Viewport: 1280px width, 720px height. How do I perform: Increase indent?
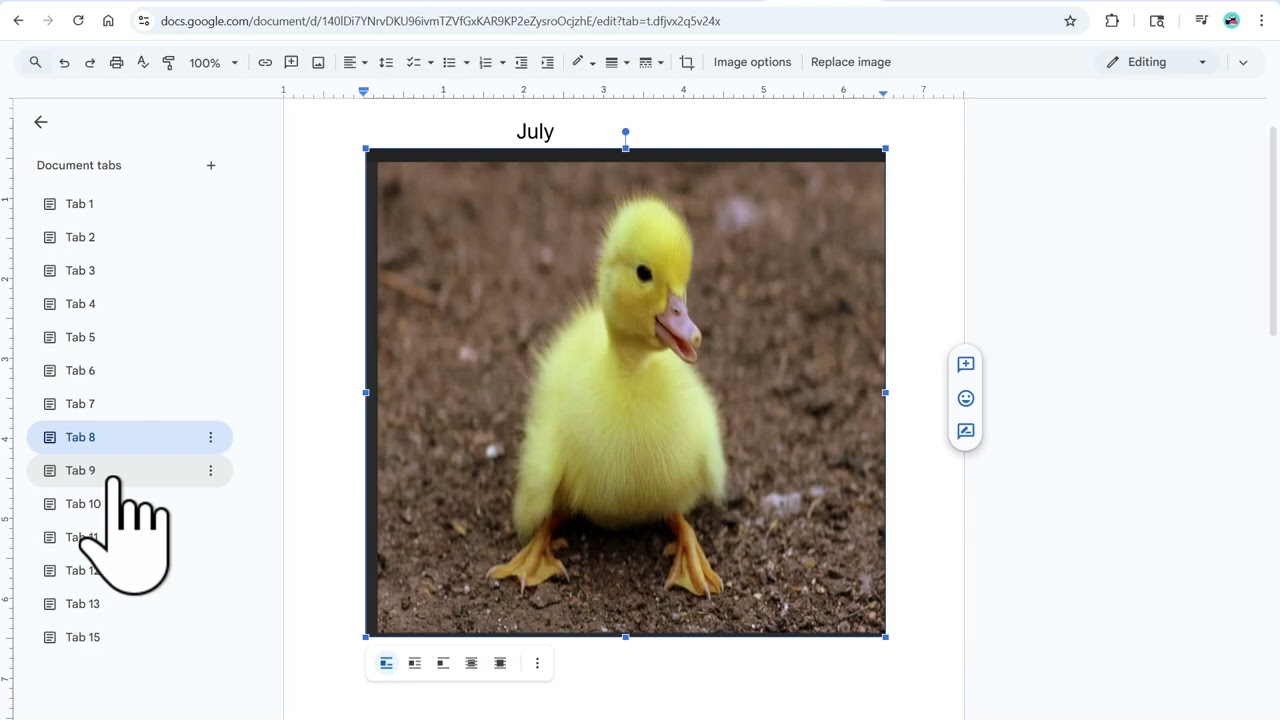pos(547,62)
